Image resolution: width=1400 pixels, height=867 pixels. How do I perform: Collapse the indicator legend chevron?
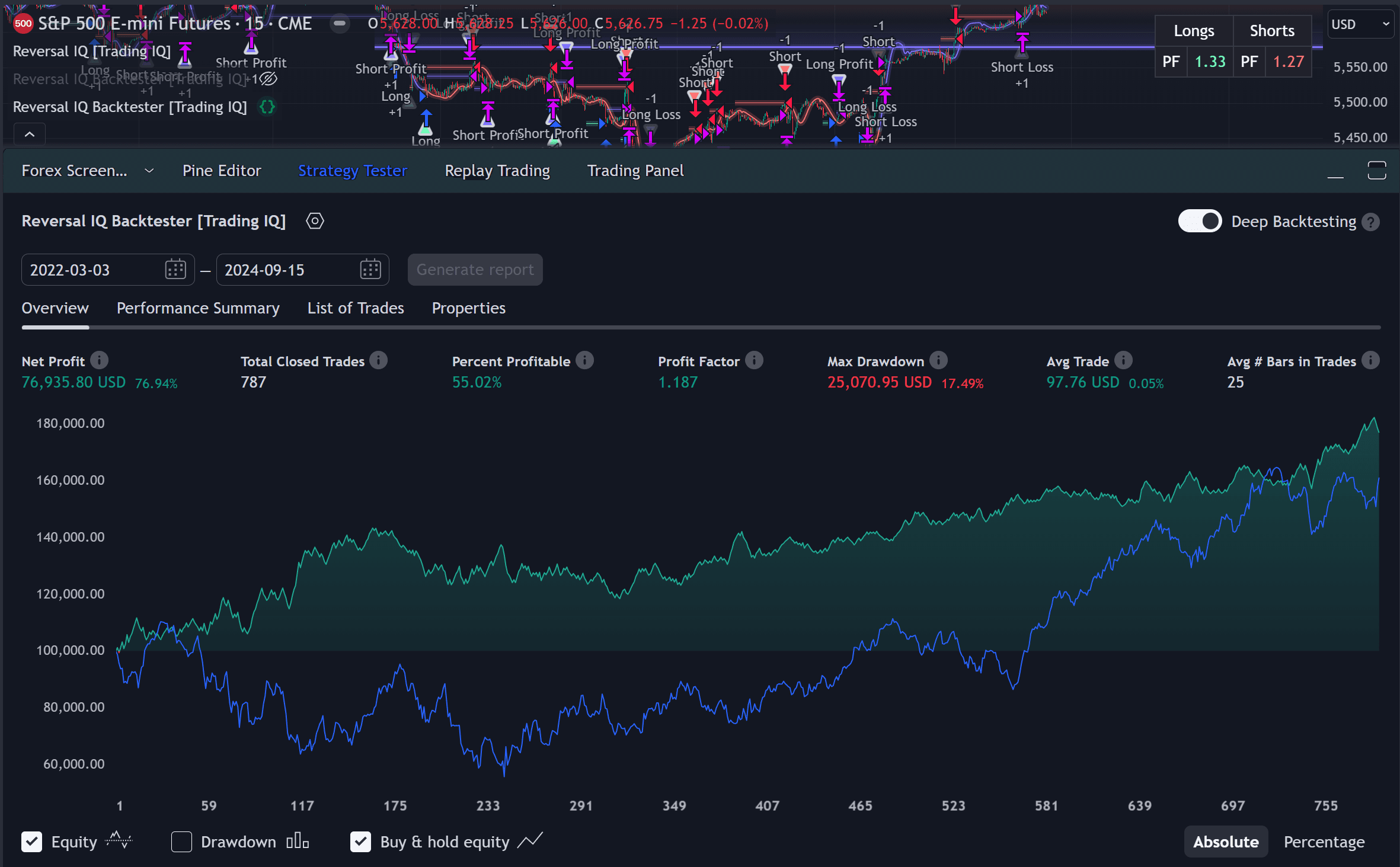click(30, 135)
